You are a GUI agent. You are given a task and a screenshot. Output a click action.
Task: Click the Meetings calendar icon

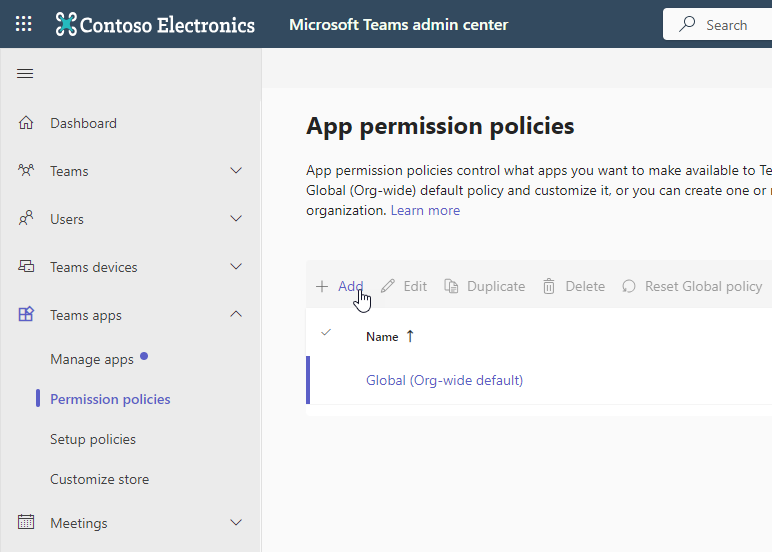click(x=26, y=523)
